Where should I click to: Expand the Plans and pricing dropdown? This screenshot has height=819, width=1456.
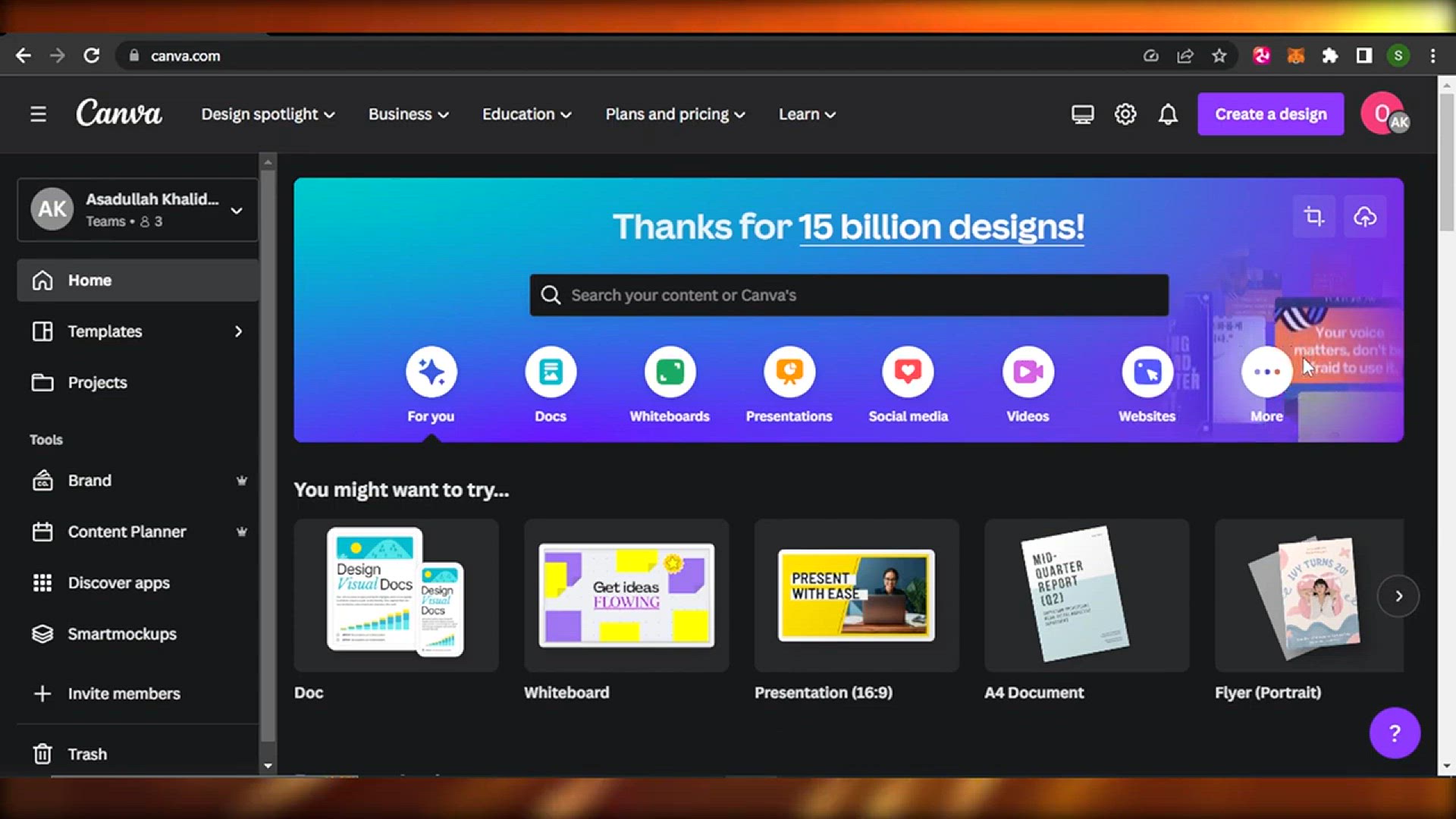(x=675, y=115)
